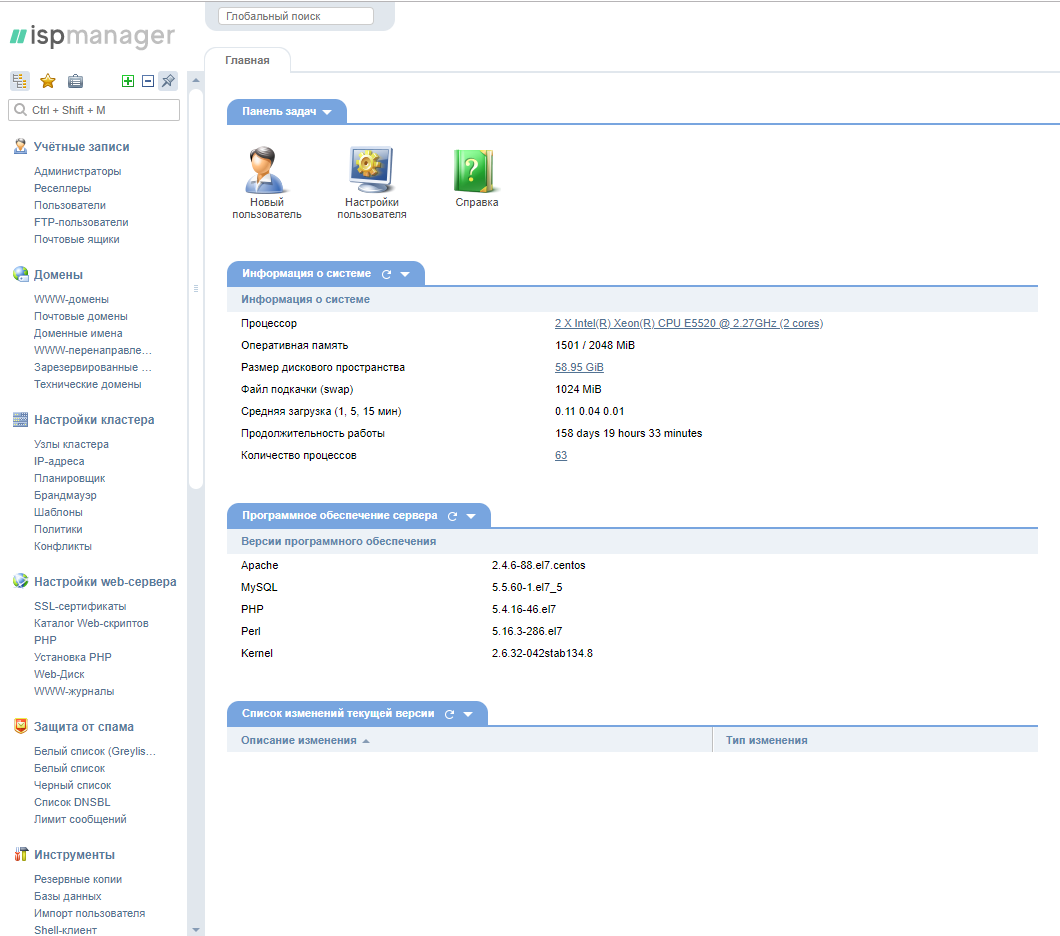Click the 63 processes count link
Viewport: 1060px width, 936px height.
coord(561,455)
